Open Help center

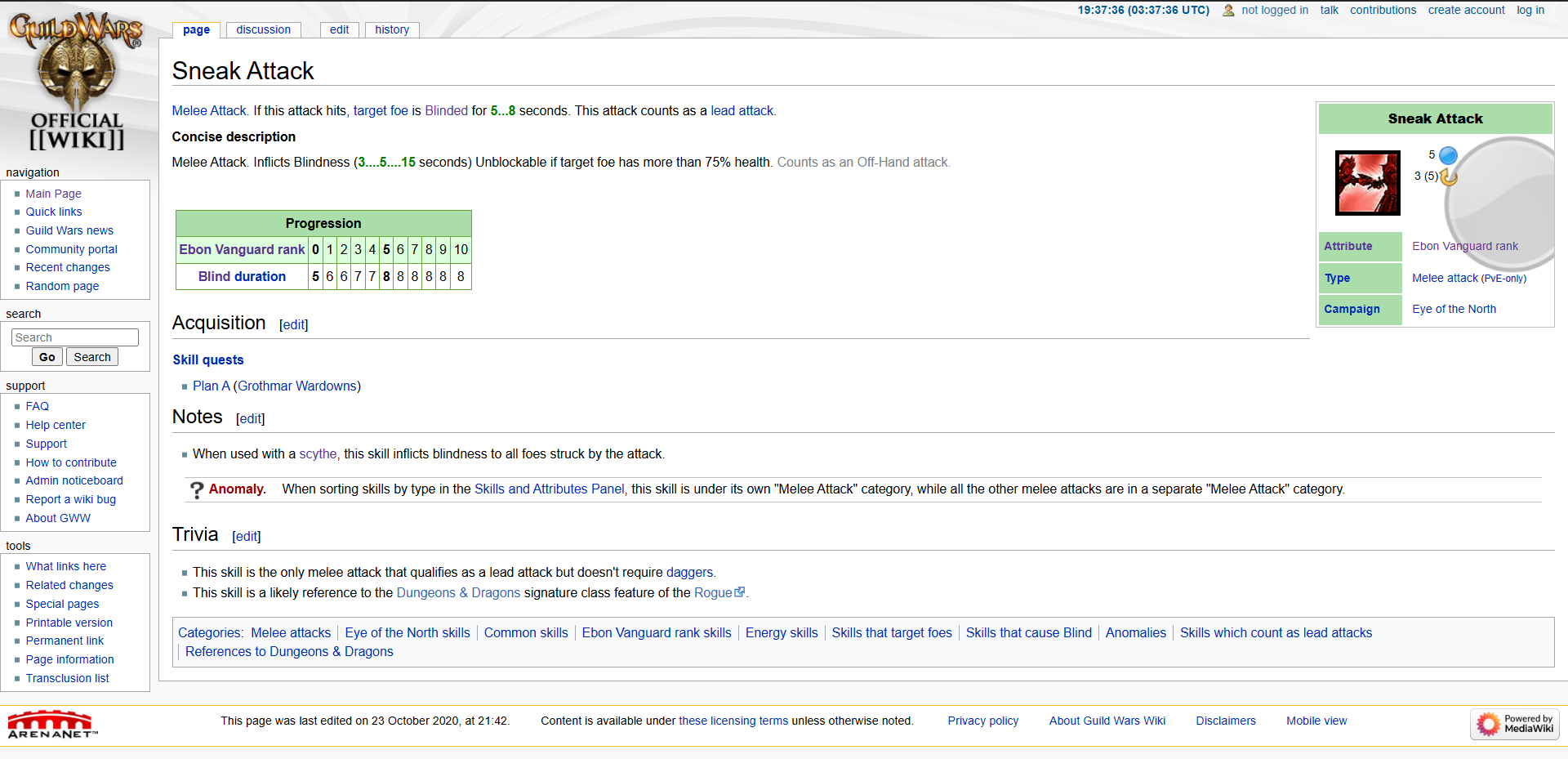pos(56,425)
